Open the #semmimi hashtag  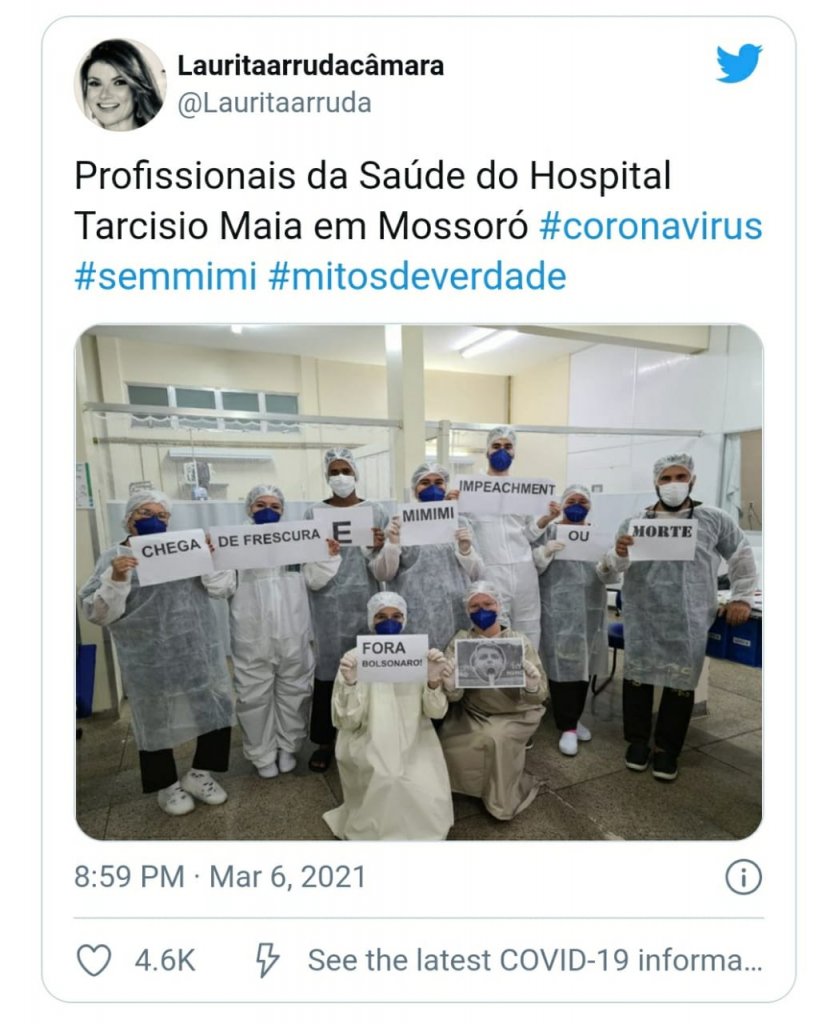coord(165,276)
